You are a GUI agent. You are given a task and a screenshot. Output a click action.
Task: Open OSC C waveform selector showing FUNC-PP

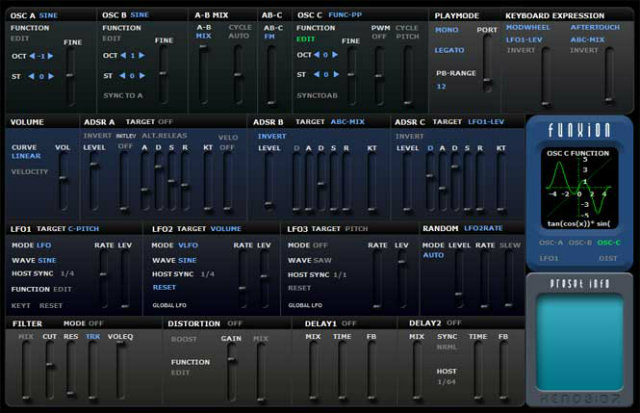click(x=345, y=15)
